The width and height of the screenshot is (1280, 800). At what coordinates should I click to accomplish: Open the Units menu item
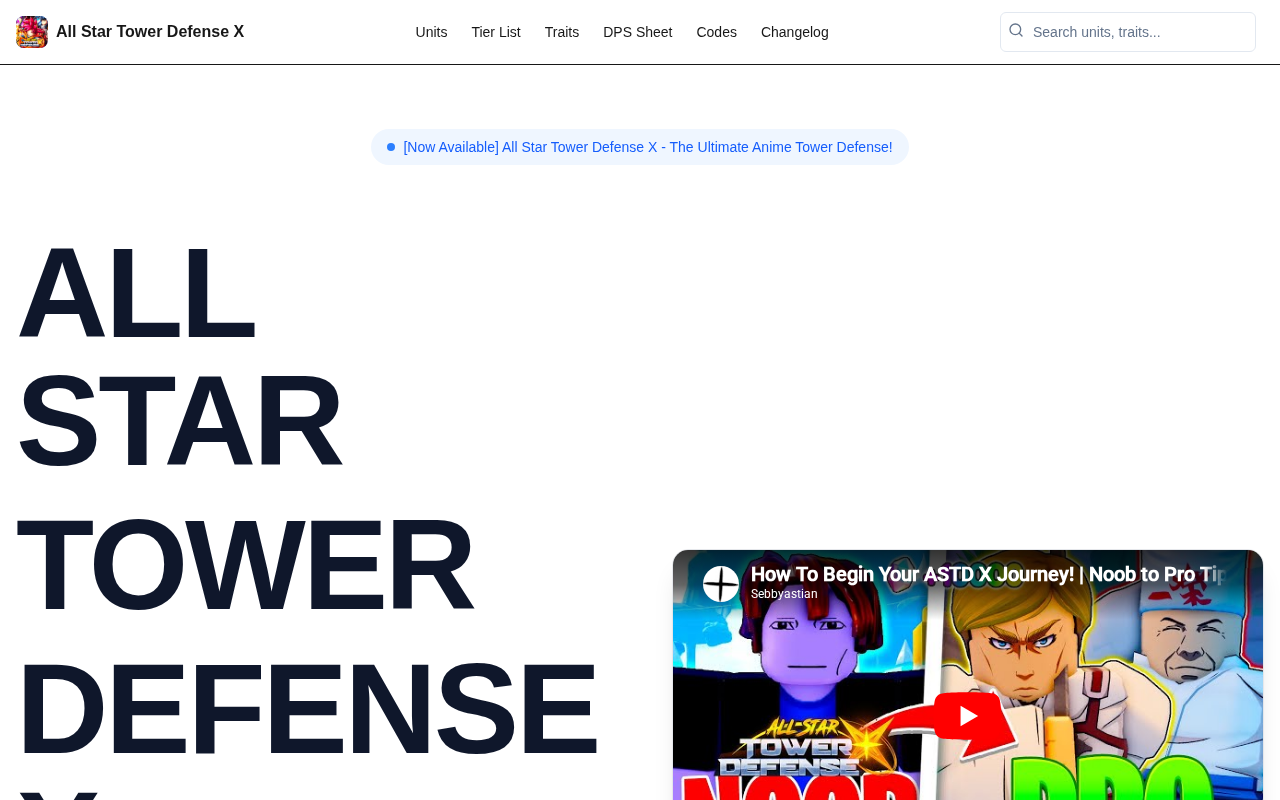click(431, 32)
